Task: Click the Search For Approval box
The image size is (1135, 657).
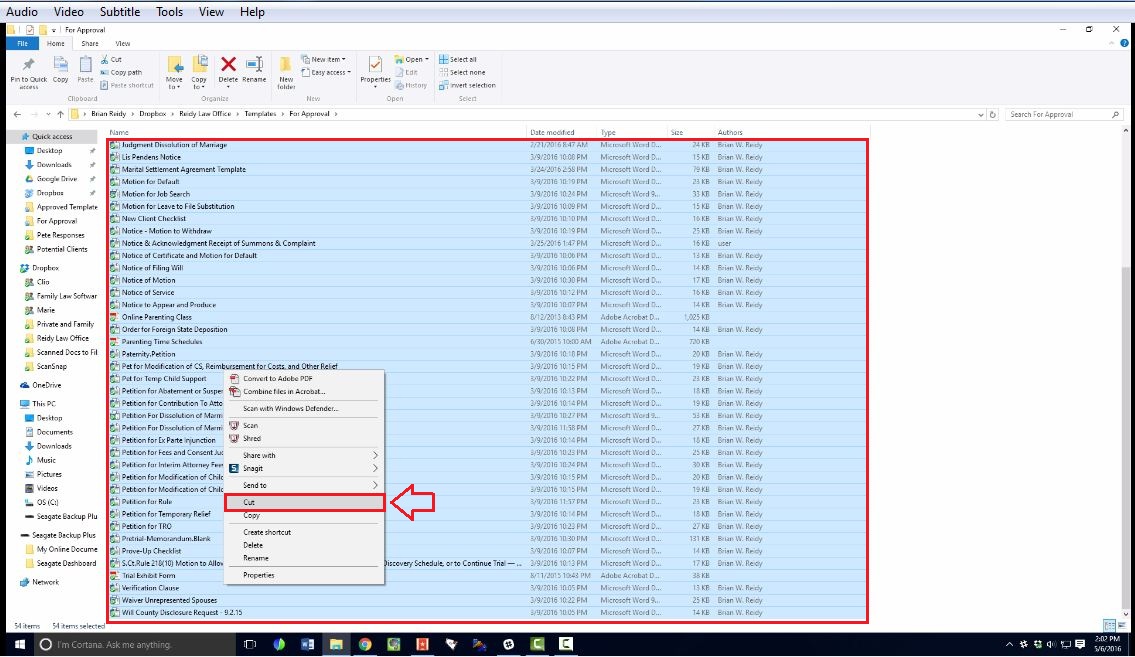Action: 1064,114
